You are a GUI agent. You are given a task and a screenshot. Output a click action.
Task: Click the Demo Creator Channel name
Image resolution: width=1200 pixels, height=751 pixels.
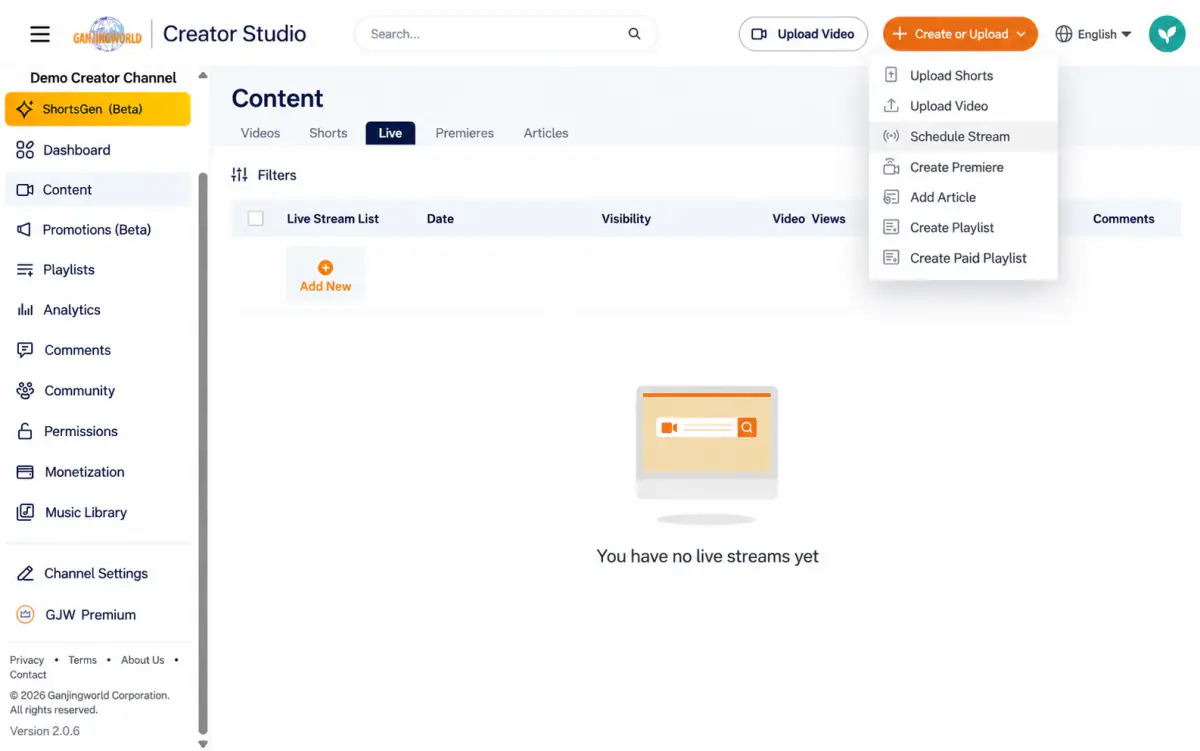click(103, 78)
